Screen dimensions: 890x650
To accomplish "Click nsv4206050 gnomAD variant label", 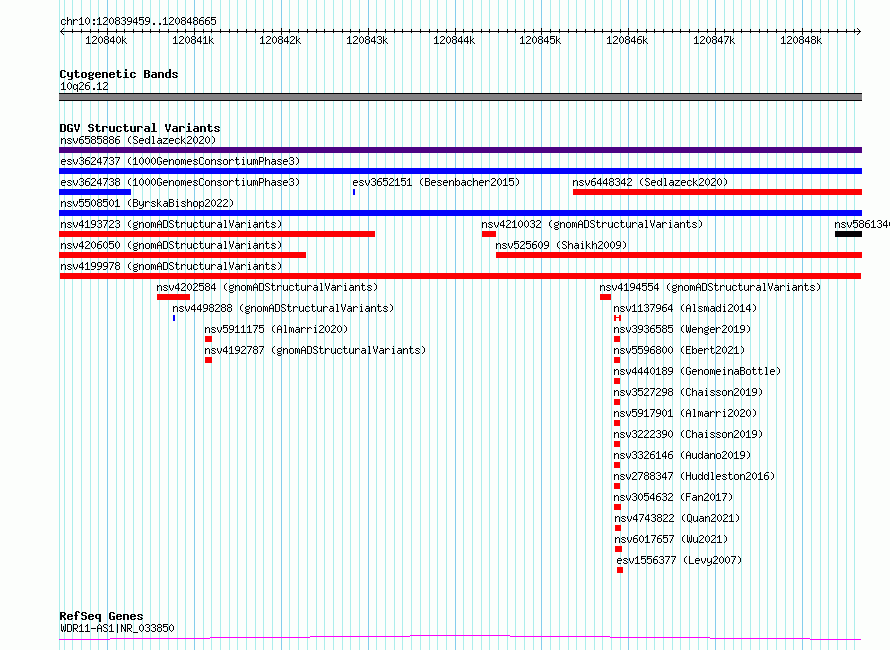I will coord(171,245).
